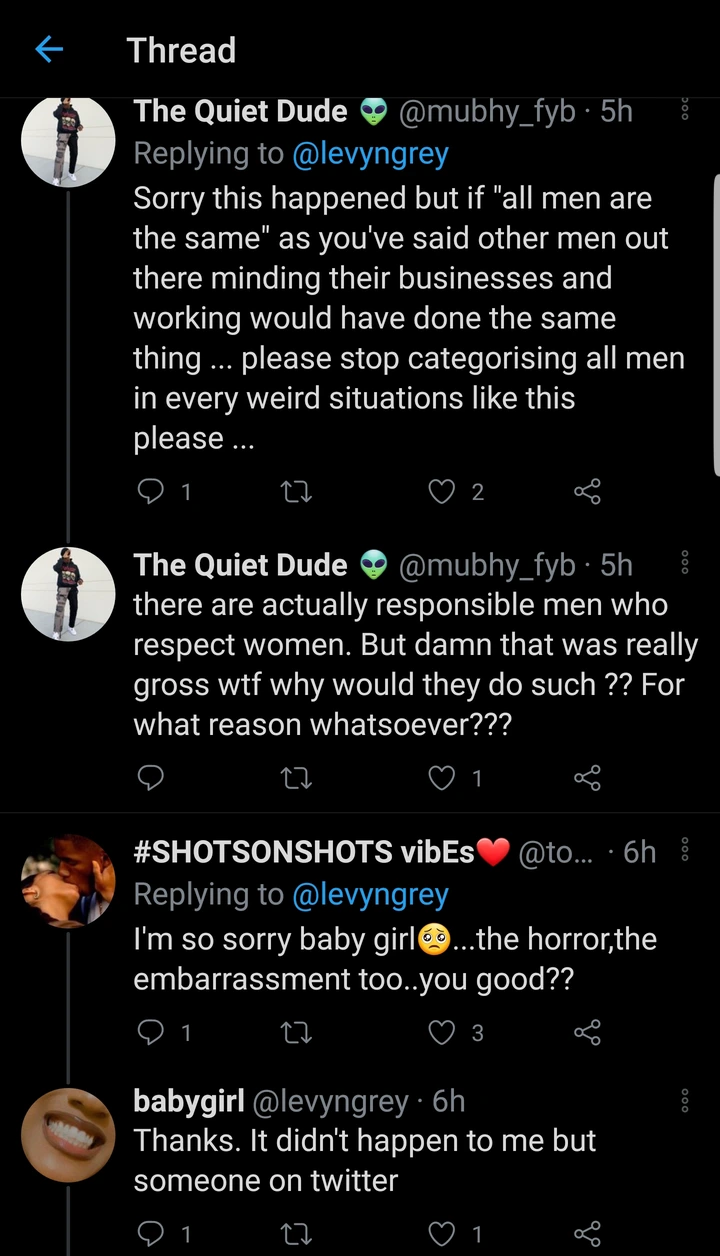The height and width of the screenshot is (1256, 720).
Task: Reply to the "all men are the same" tweet
Action: click(x=150, y=491)
